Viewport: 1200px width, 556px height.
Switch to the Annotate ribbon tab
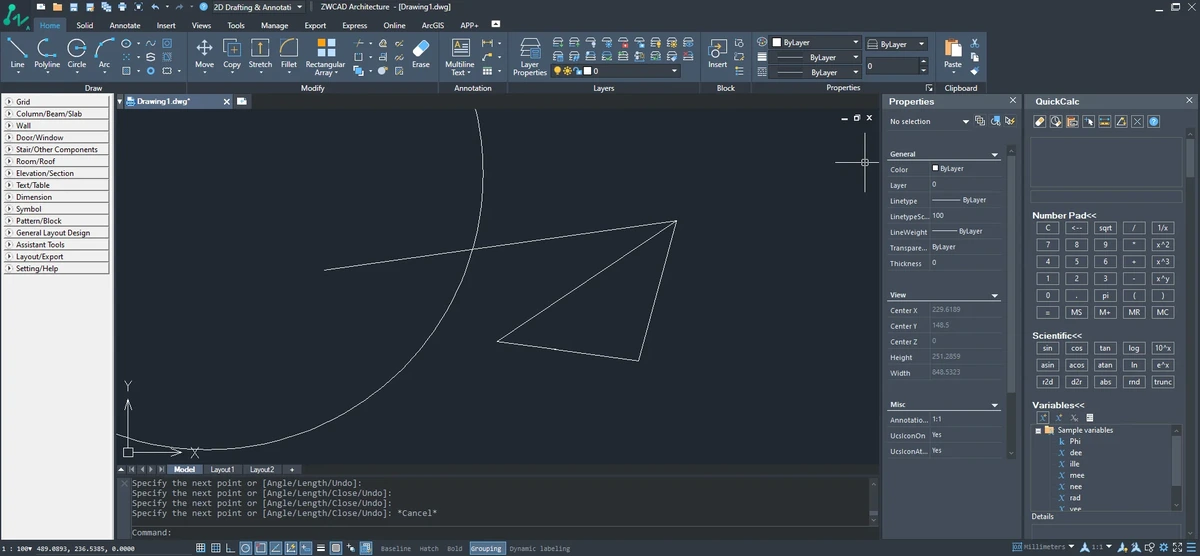coord(125,25)
